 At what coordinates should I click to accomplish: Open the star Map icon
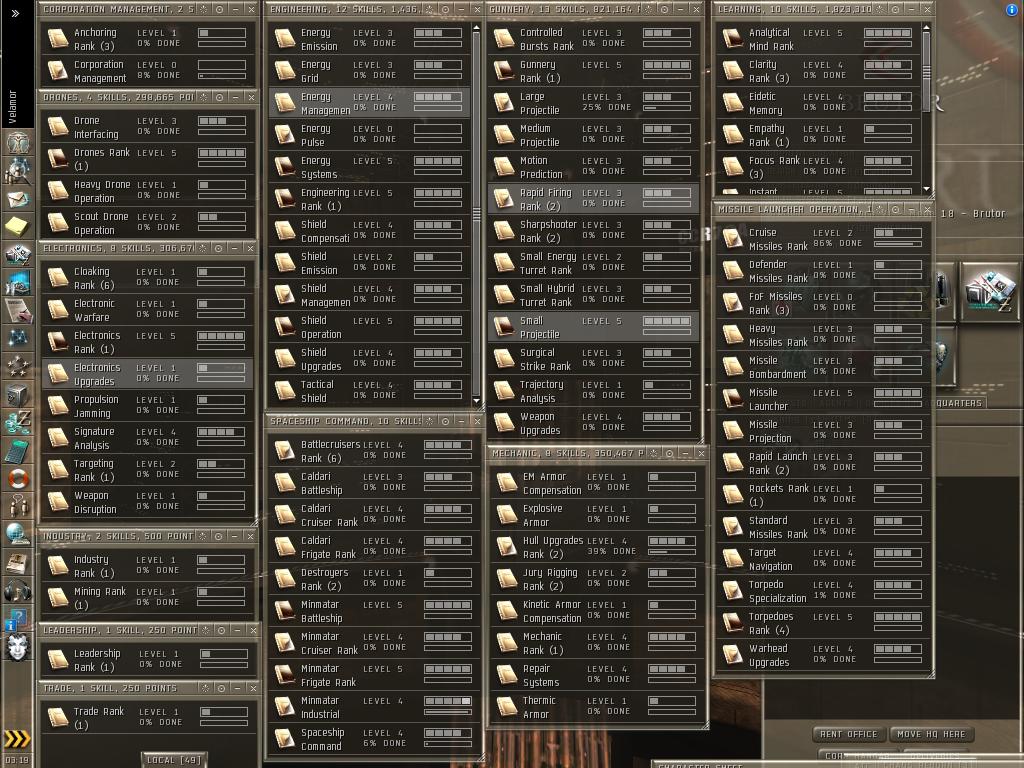[18, 338]
